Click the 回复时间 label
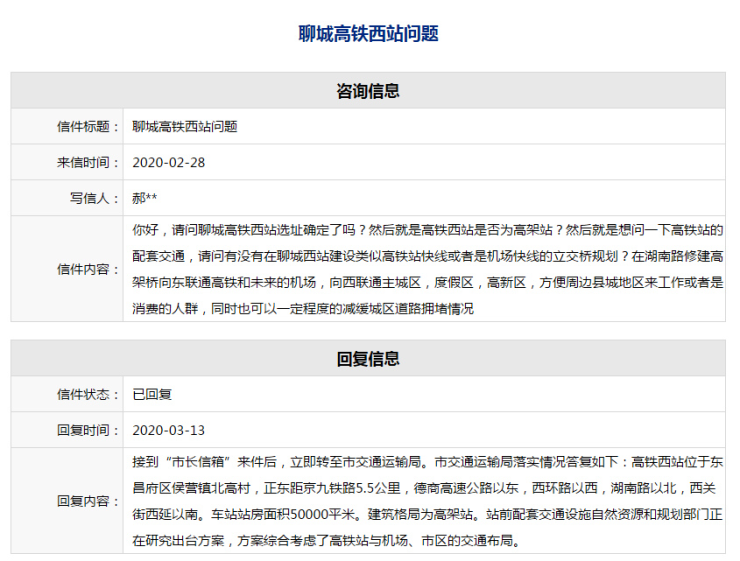 coord(88,430)
